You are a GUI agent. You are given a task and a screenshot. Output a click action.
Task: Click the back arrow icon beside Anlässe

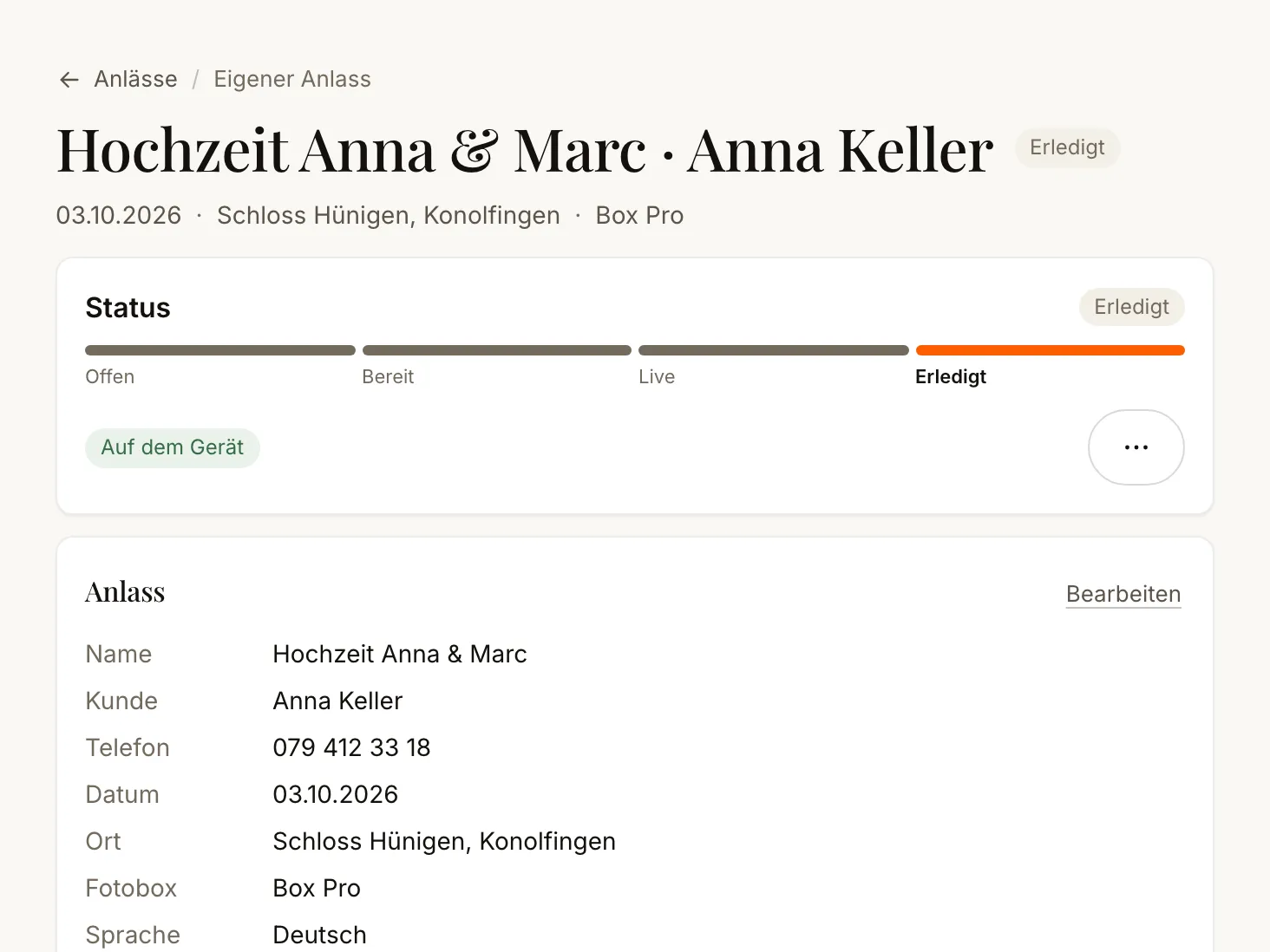click(69, 80)
